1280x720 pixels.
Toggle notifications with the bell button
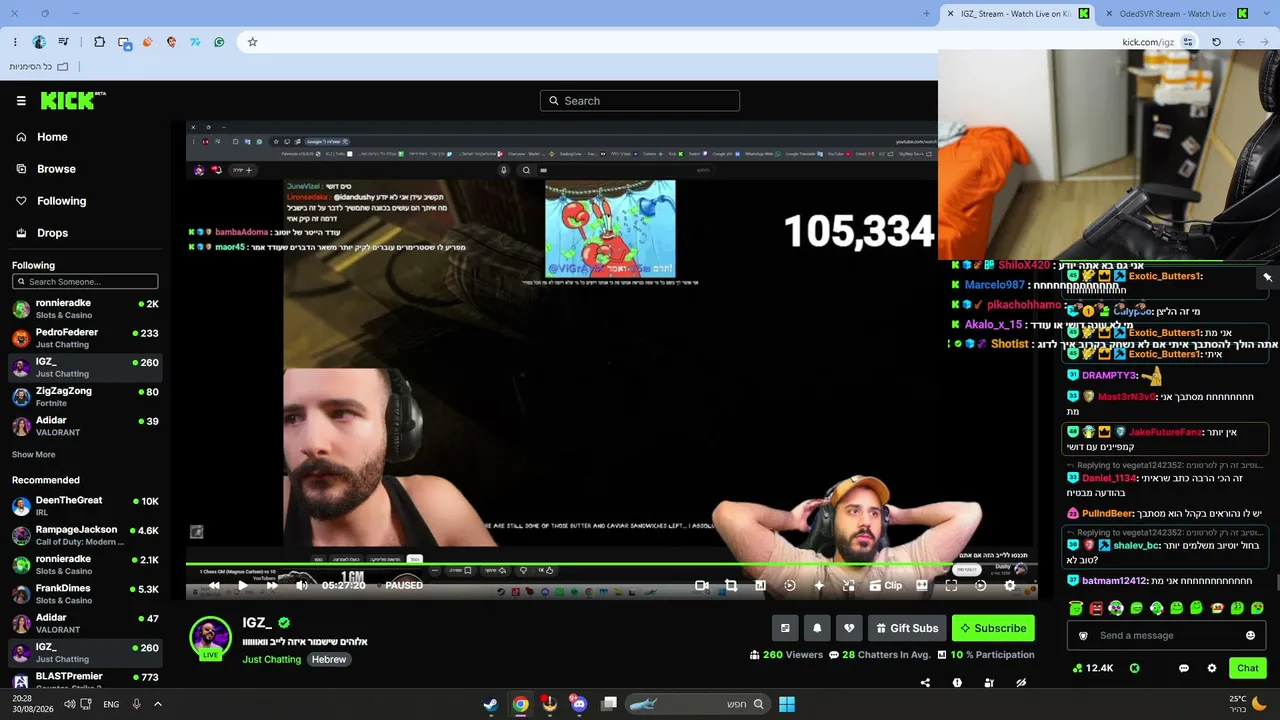click(x=817, y=628)
